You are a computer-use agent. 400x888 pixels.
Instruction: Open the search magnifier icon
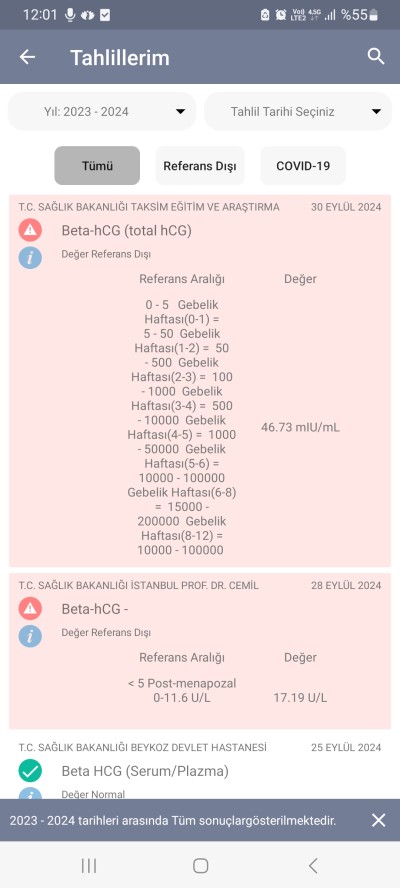[376, 57]
